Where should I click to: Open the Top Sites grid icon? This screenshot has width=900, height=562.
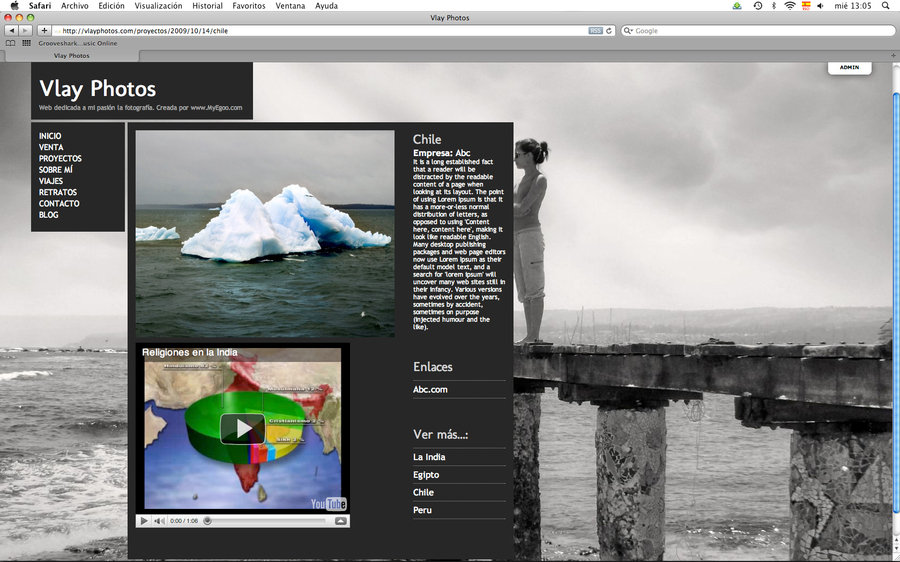coord(26,43)
